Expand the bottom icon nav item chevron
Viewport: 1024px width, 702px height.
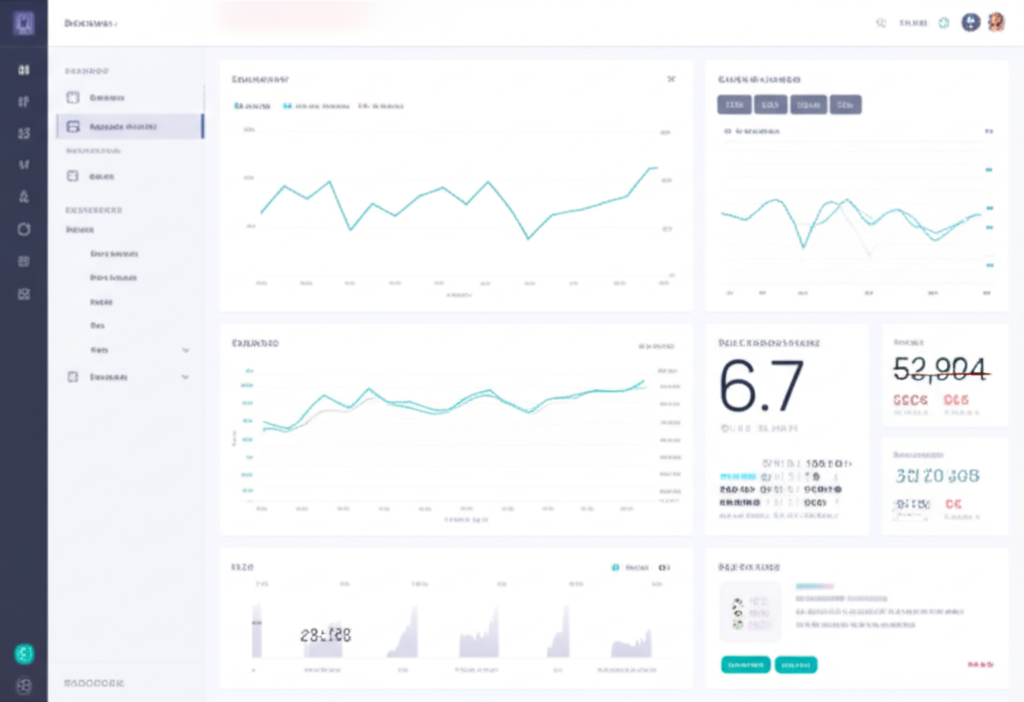click(x=185, y=377)
